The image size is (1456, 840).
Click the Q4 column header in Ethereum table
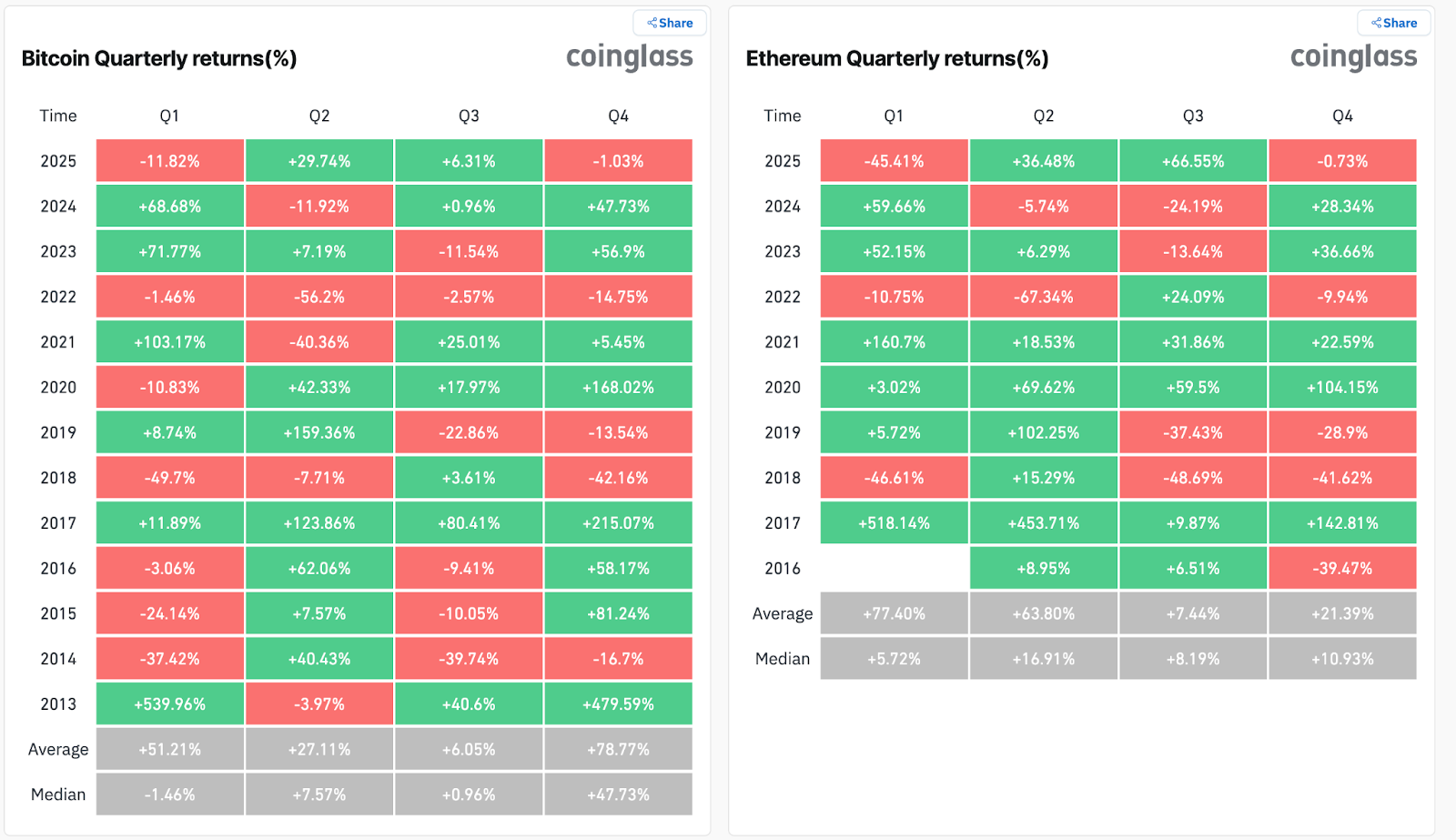coord(1342,116)
